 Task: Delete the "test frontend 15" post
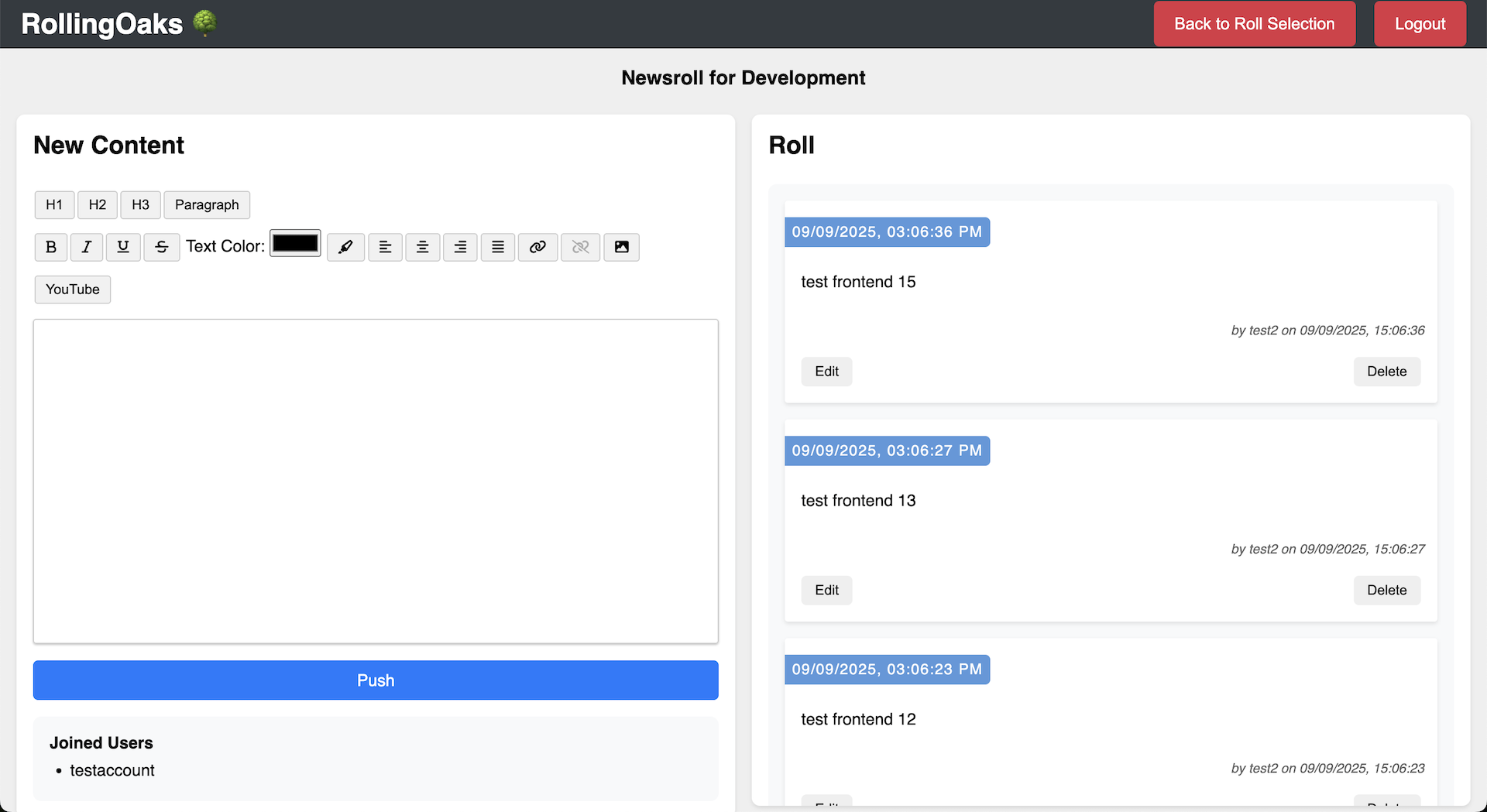(x=1386, y=372)
